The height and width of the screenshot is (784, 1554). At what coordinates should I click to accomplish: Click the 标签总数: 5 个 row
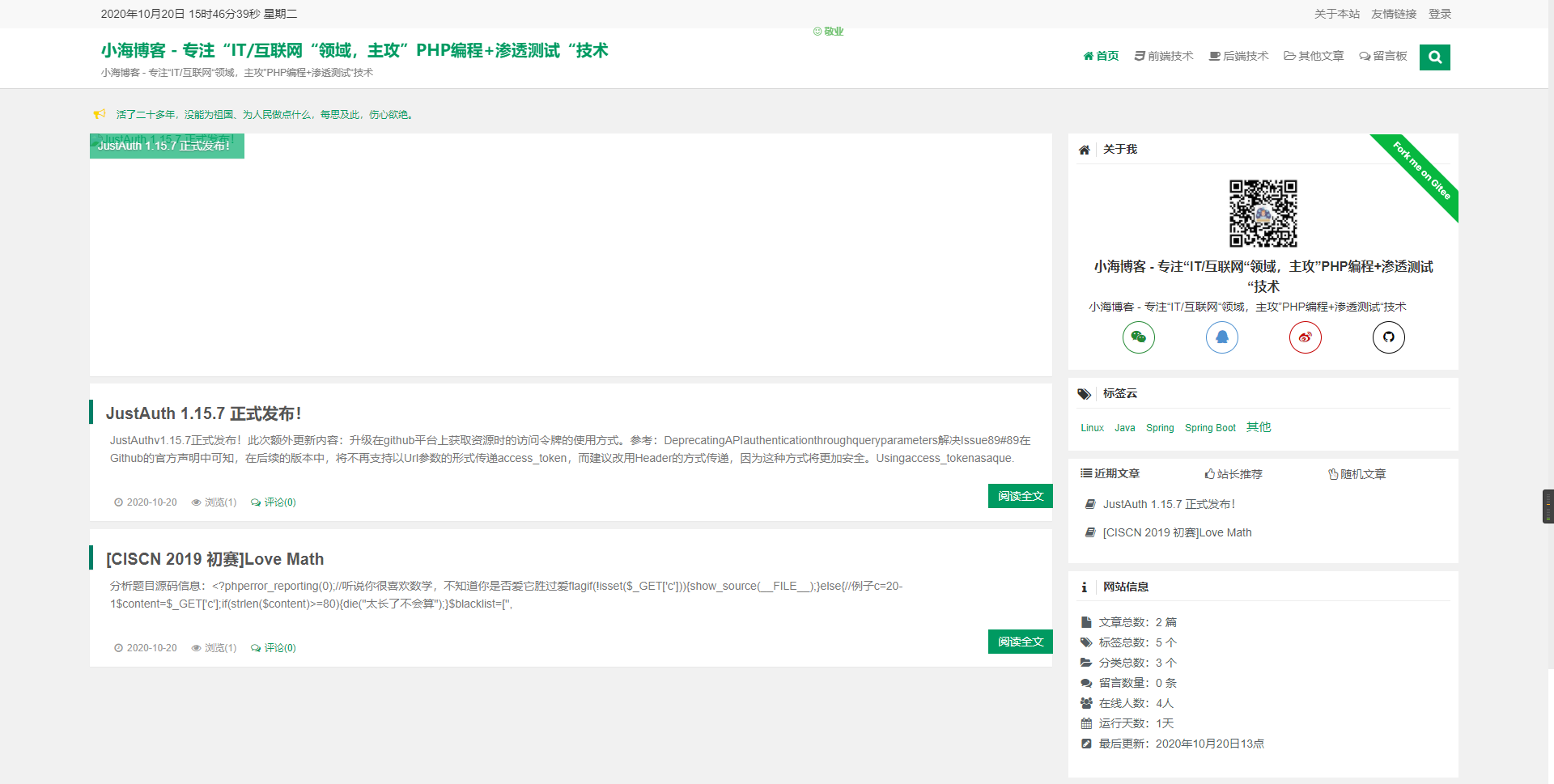(x=1129, y=642)
